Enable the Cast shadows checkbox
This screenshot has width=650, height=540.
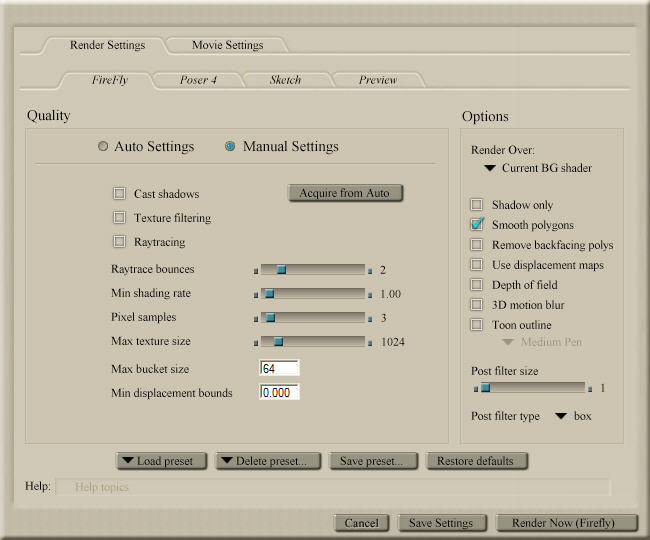pyautogui.click(x=120, y=194)
